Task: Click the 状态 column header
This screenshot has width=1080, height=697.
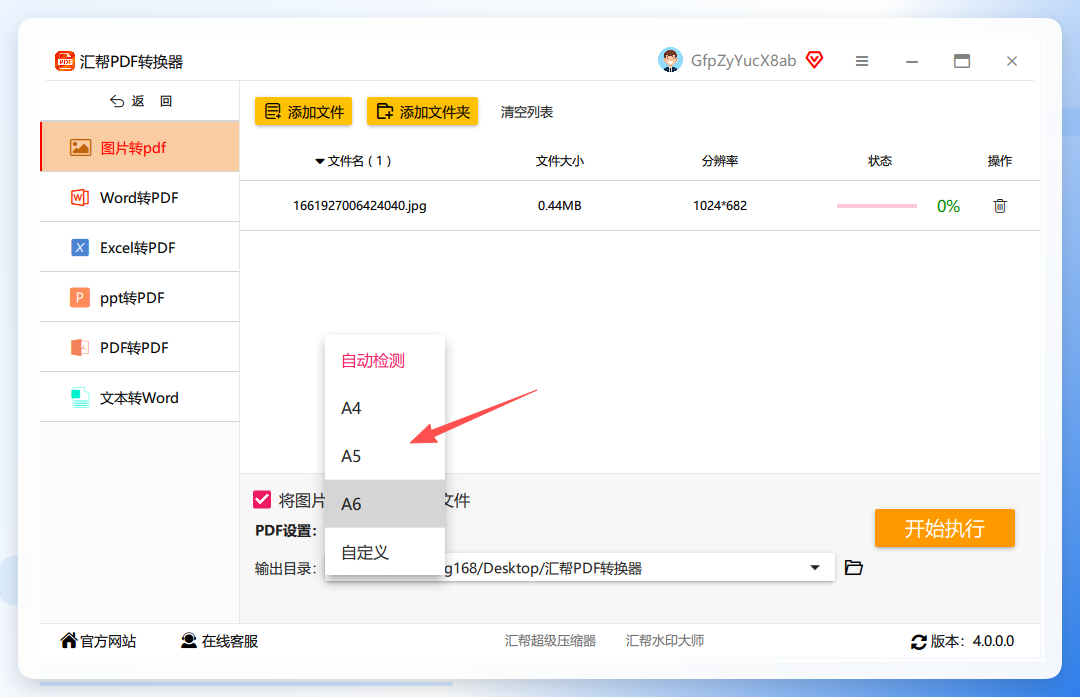Action: [880, 161]
